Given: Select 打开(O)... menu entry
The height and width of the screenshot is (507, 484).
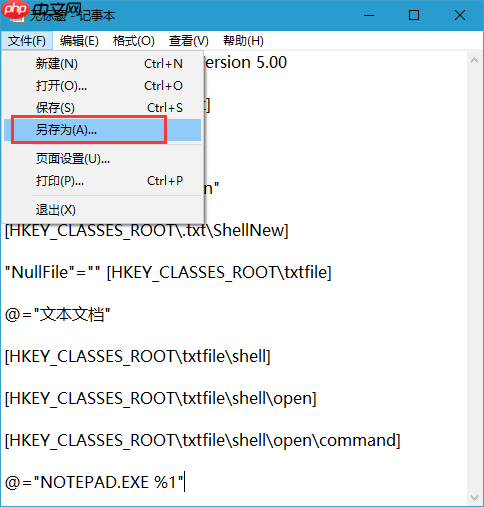Looking at the screenshot, I should point(102,86).
